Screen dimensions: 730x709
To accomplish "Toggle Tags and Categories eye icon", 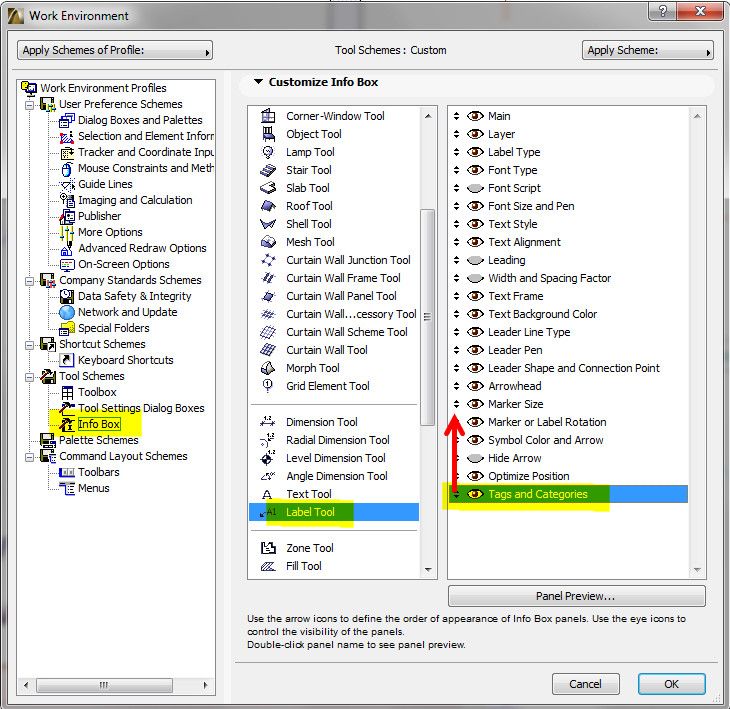I will 475,494.
